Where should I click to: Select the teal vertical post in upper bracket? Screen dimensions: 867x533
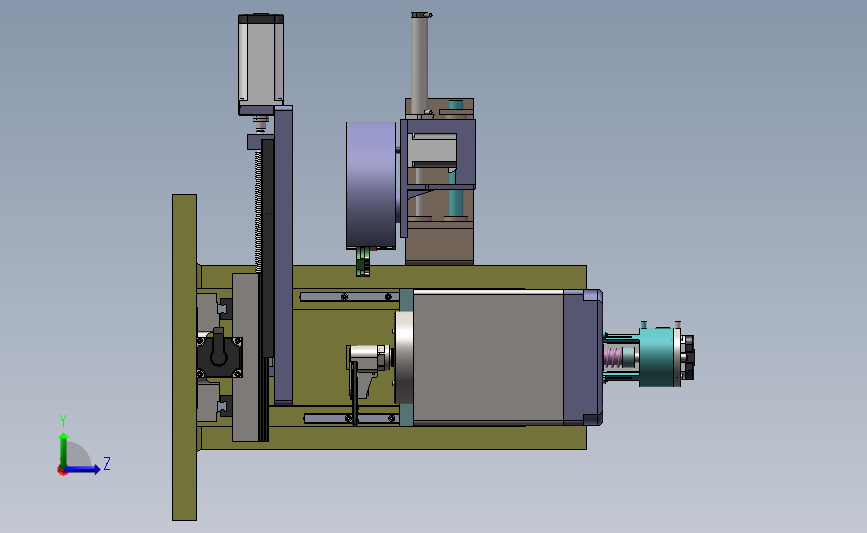click(x=456, y=194)
